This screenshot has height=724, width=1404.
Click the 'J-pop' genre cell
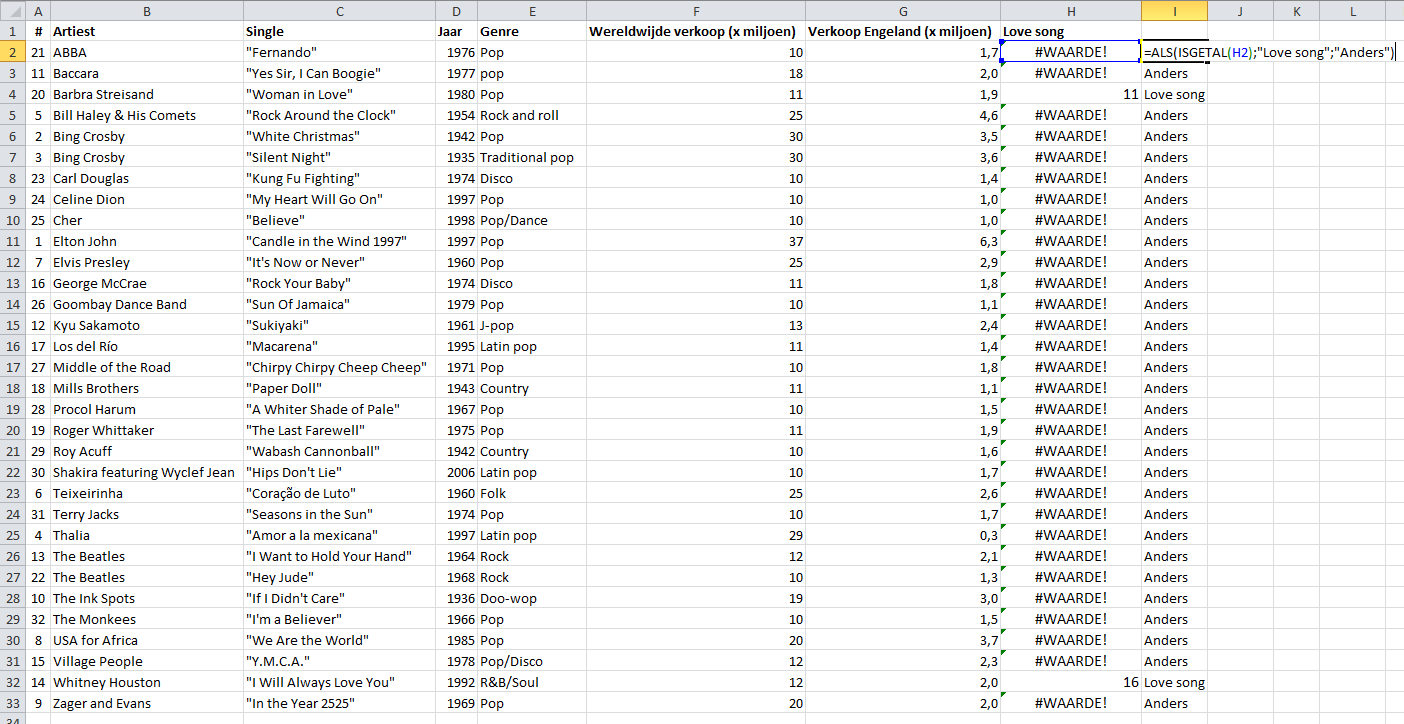pos(532,325)
